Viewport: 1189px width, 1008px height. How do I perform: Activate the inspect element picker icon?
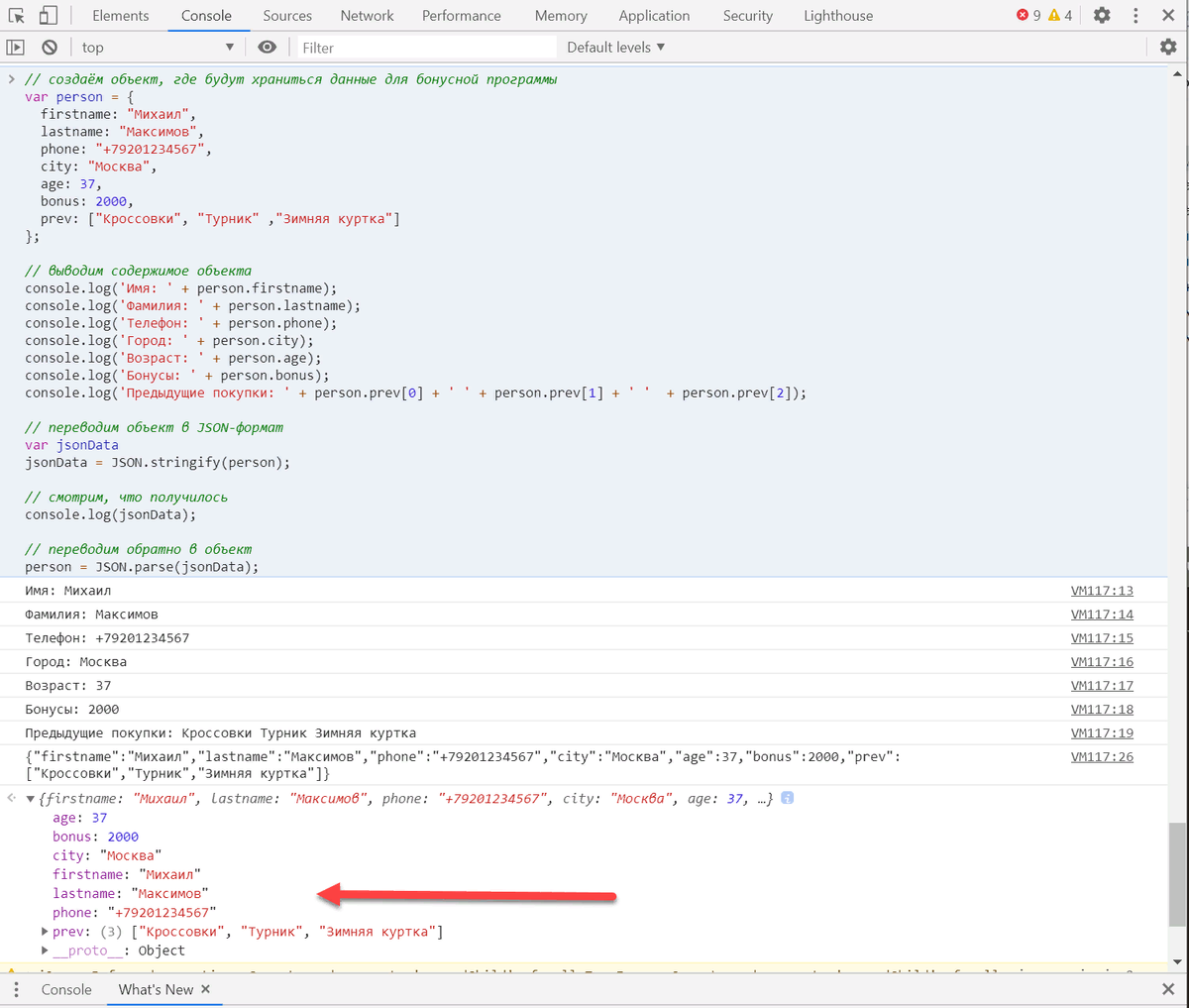point(16,16)
